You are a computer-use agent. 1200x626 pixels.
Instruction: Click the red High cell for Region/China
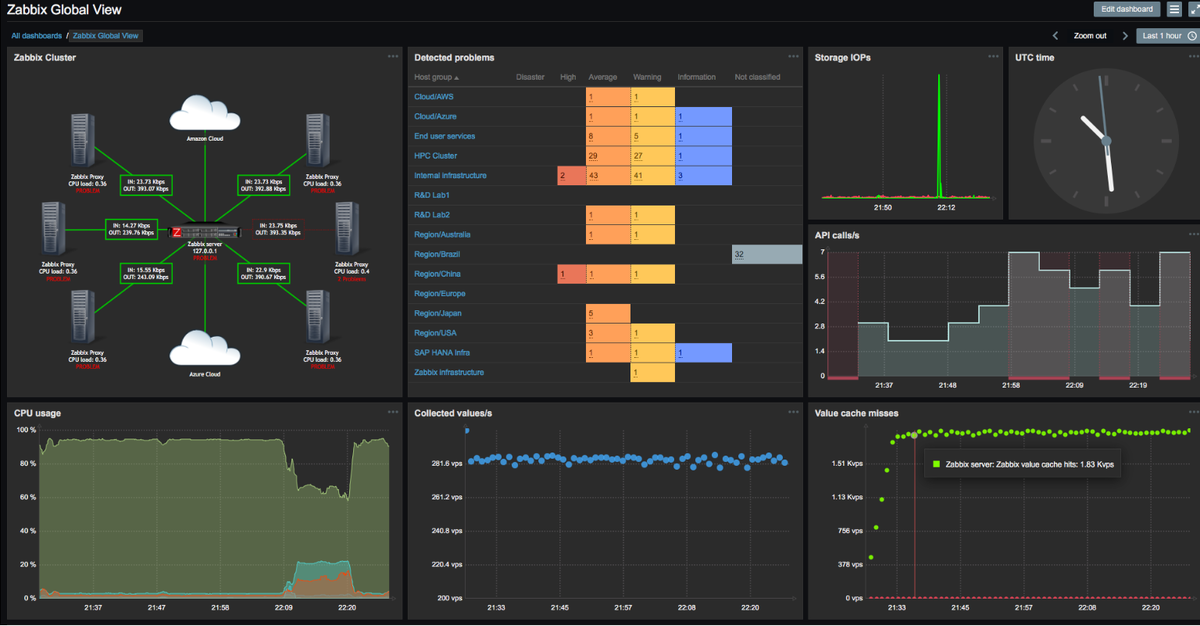pos(571,274)
